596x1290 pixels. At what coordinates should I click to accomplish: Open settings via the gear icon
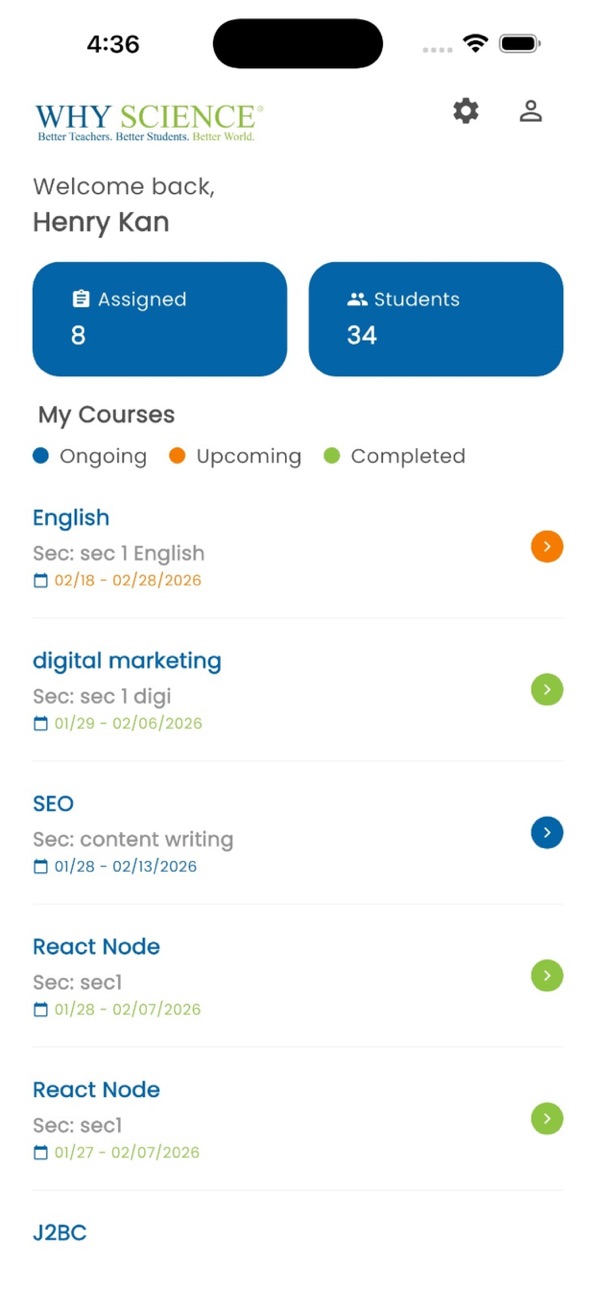point(466,111)
